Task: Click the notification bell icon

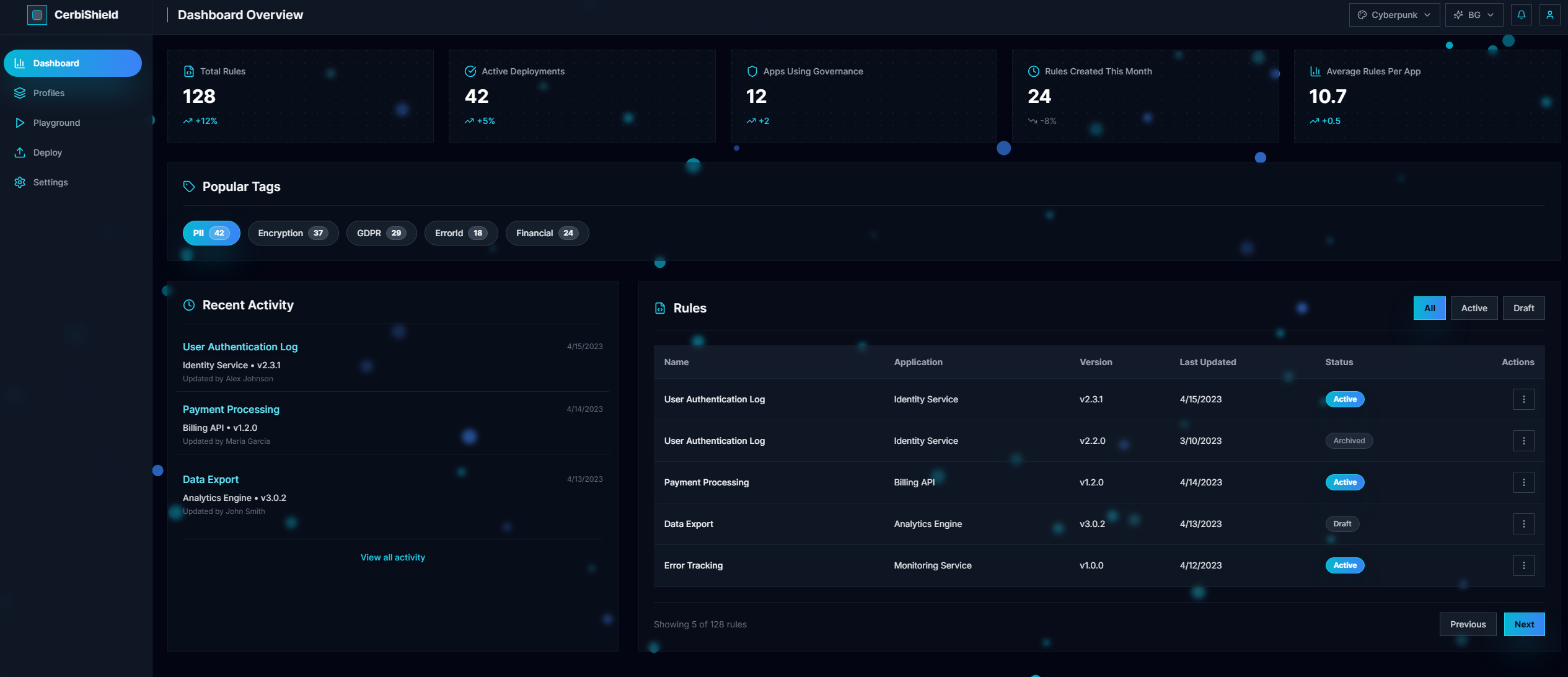Action: [1522, 14]
